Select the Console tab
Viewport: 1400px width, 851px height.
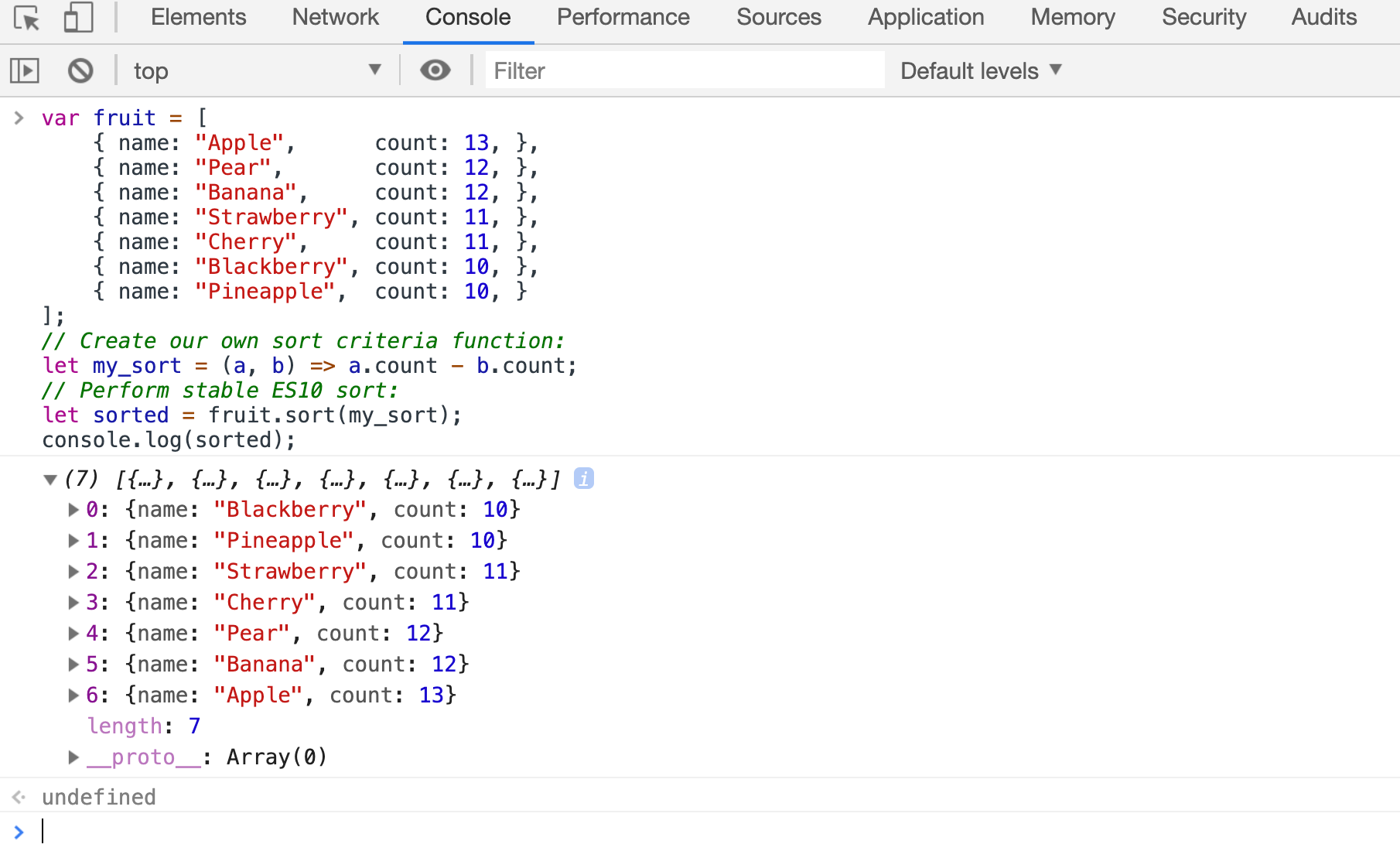tap(468, 17)
